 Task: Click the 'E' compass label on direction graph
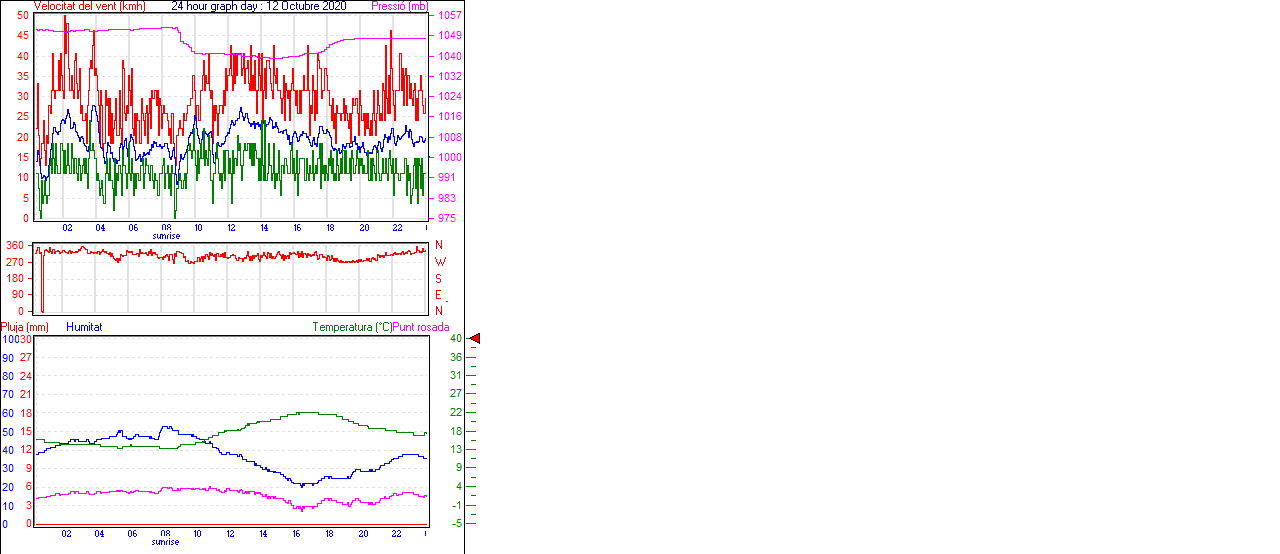439,295
